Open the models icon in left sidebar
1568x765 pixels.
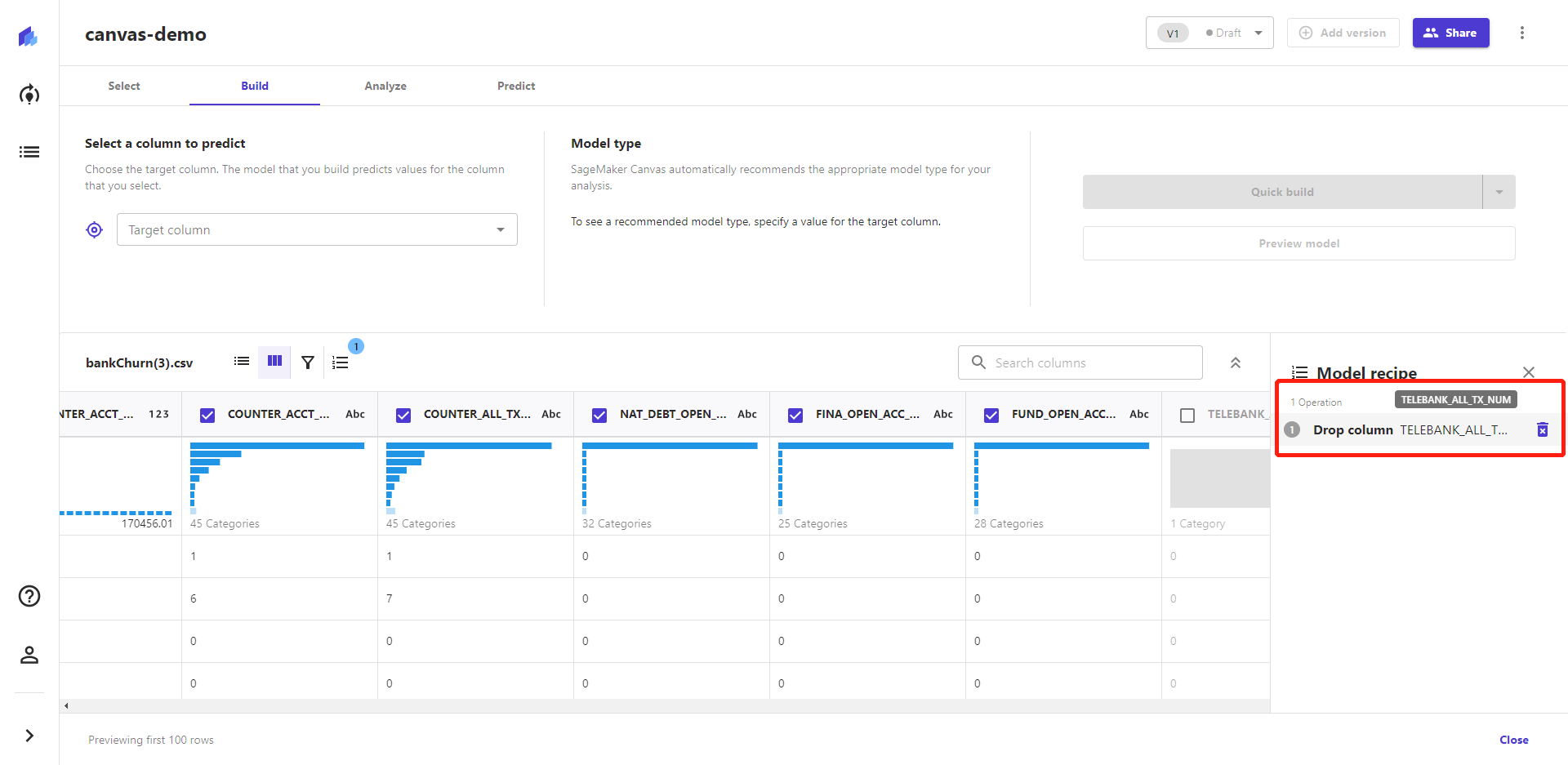pyautogui.click(x=29, y=95)
